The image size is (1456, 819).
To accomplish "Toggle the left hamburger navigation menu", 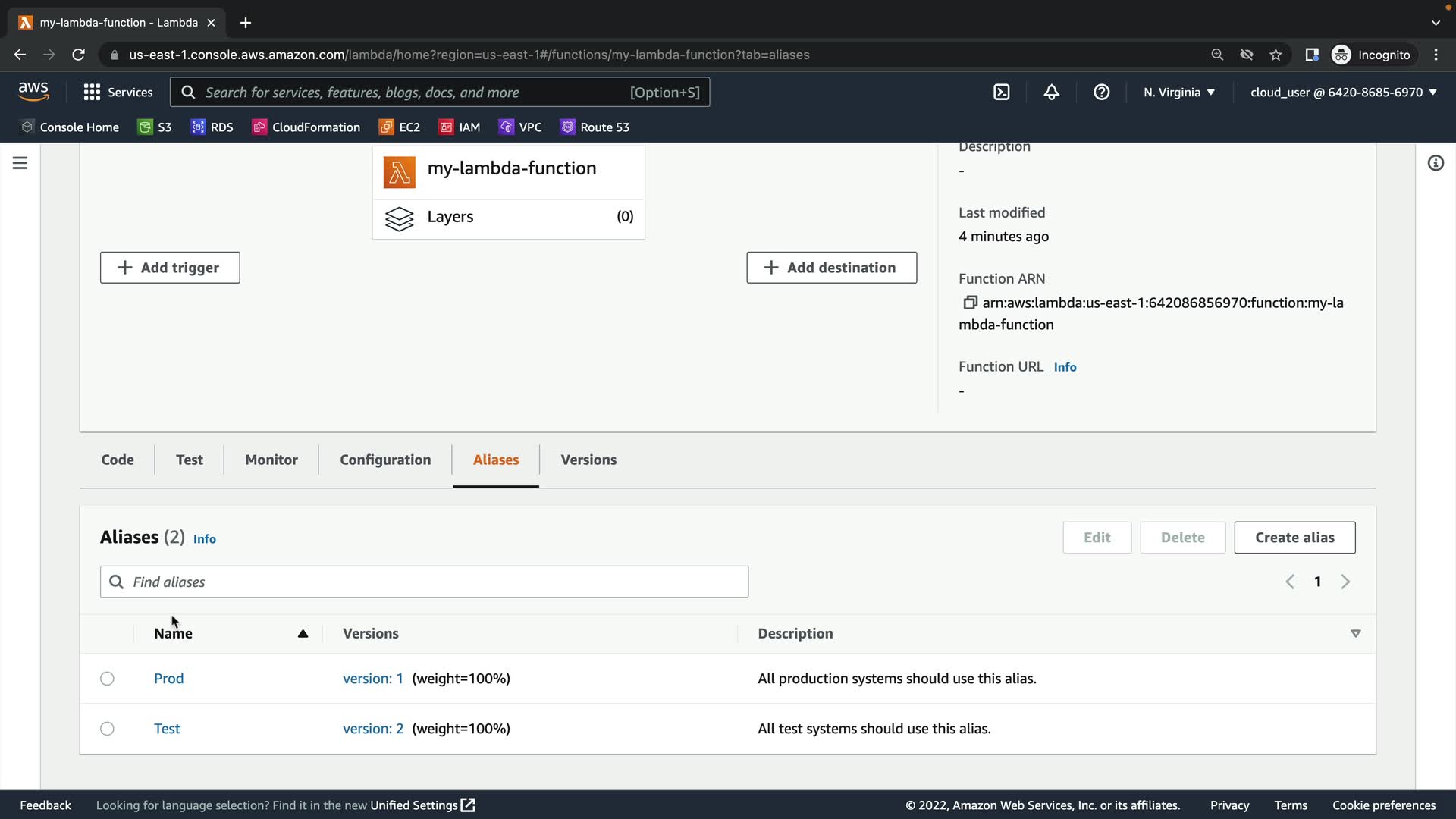I will [x=20, y=163].
